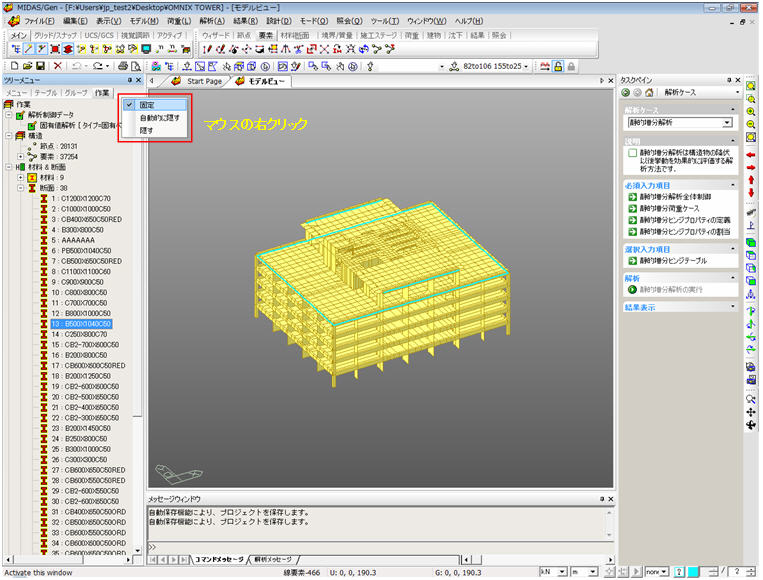The width and height of the screenshot is (763, 580).
Task: Collapse the 選択入力項目 section in task pane
Action: tap(732, 249)
